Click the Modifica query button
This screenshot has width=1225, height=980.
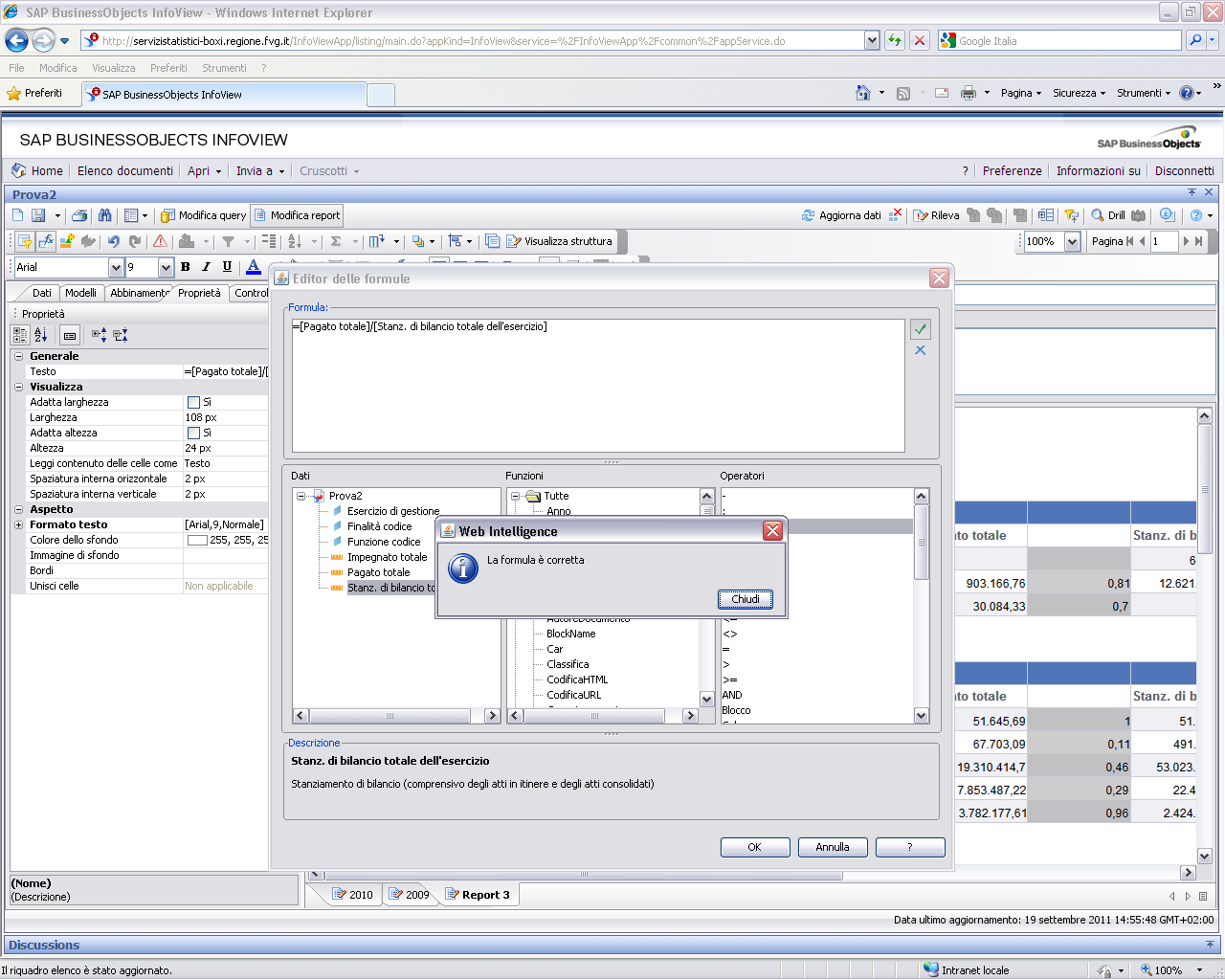click(203, 215)
